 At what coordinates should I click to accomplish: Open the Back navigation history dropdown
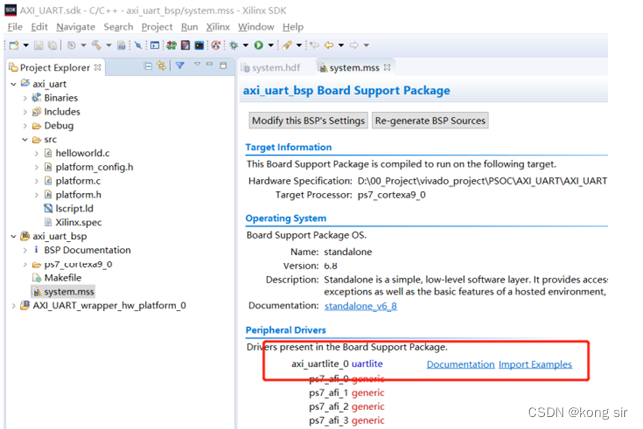[341, 45]
